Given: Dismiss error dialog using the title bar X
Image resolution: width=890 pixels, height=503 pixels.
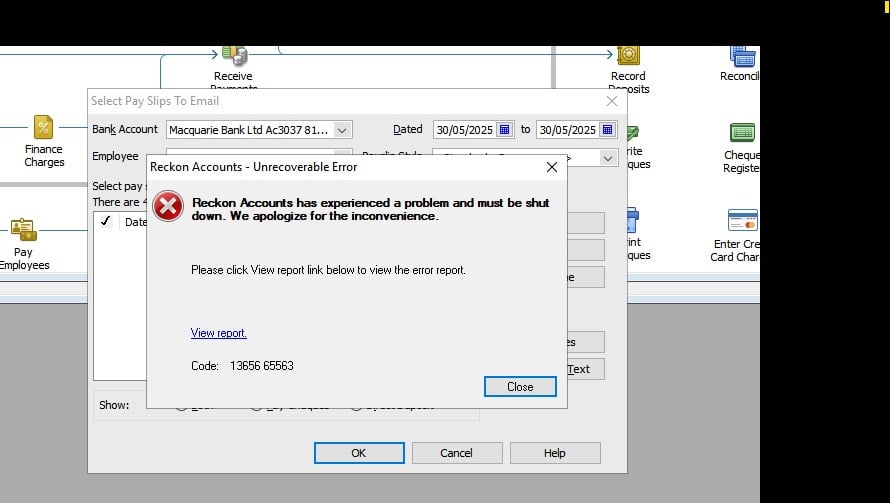Looking at the screenshot, I should 552,167.
